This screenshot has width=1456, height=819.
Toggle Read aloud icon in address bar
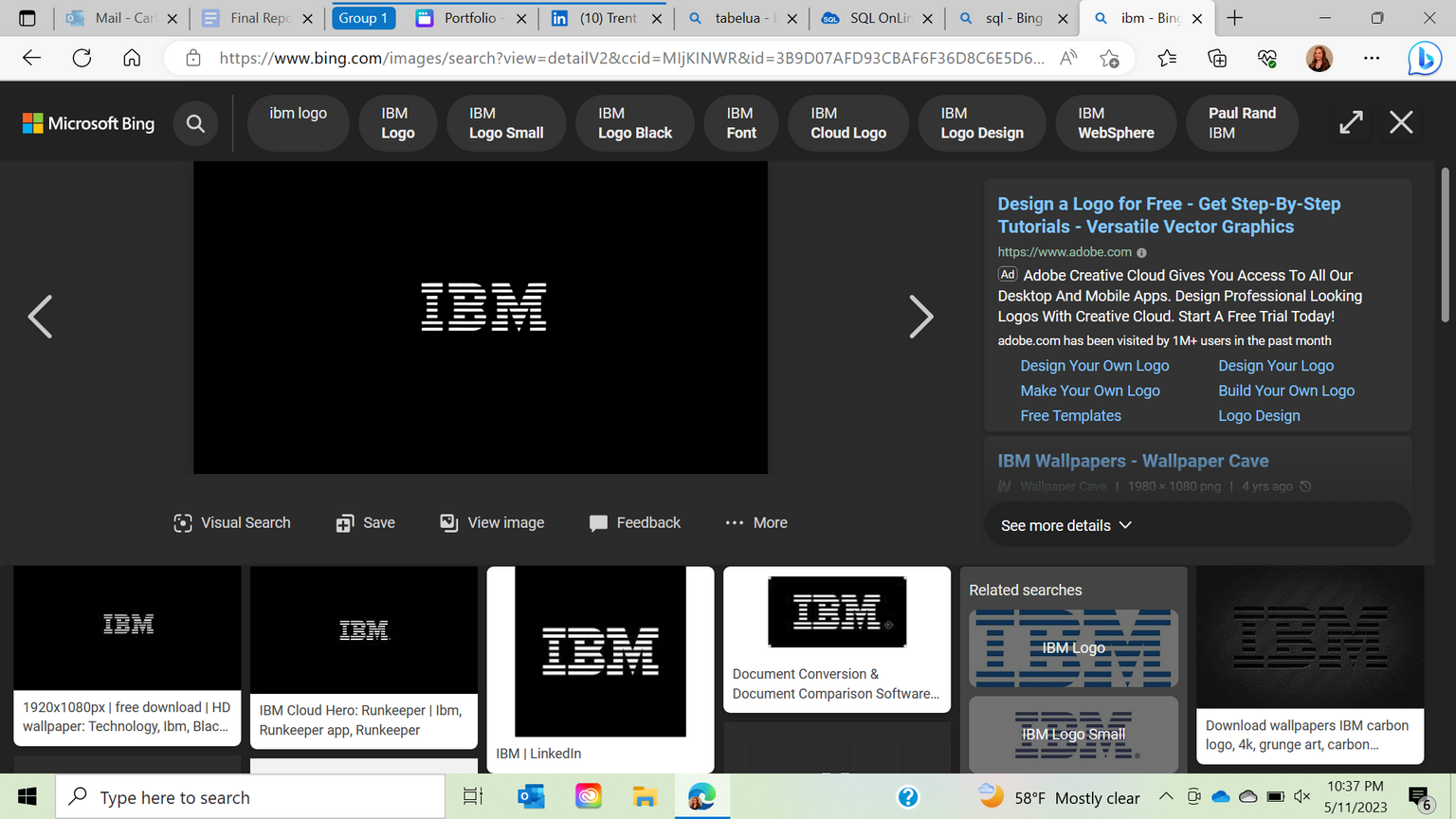pos(1068,58)
